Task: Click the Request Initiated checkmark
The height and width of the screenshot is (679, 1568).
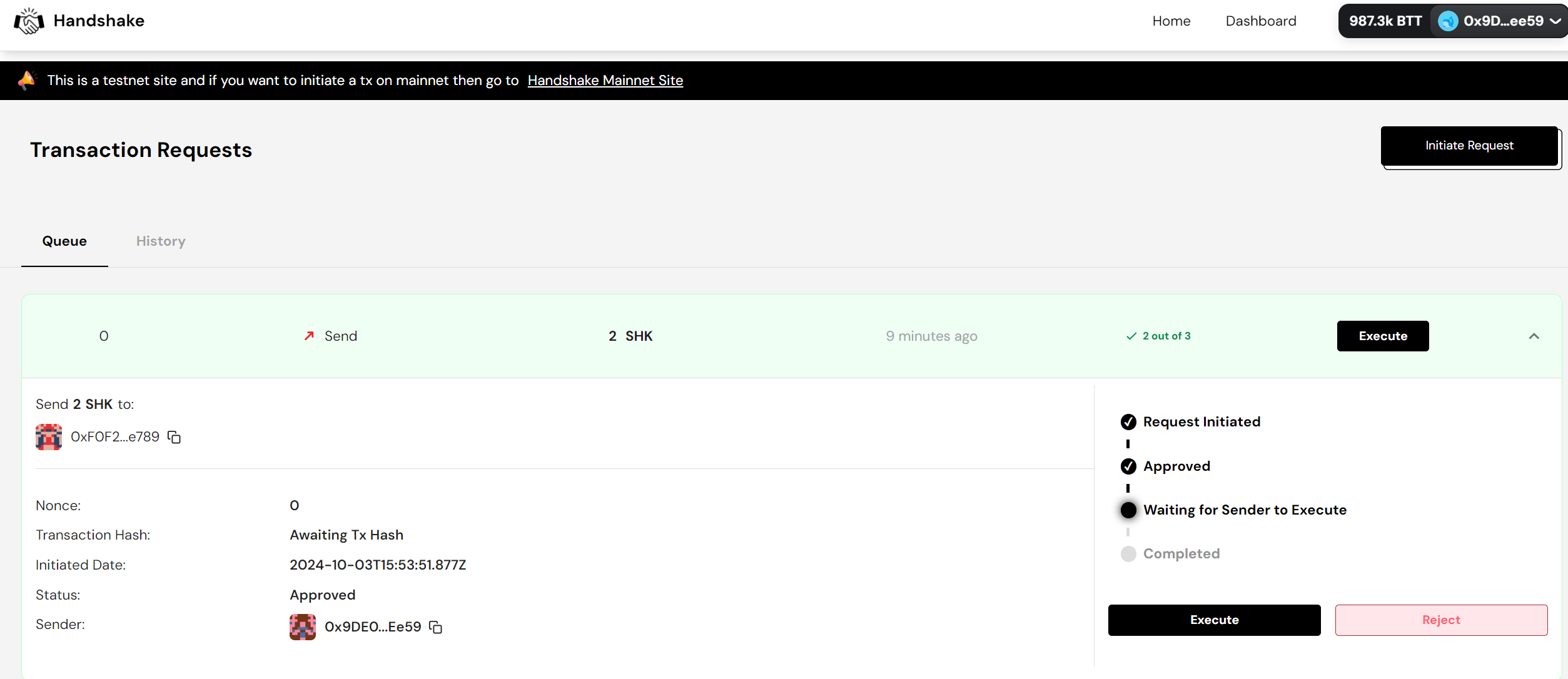Action: pyautogui.click(x=1128, y=422)
